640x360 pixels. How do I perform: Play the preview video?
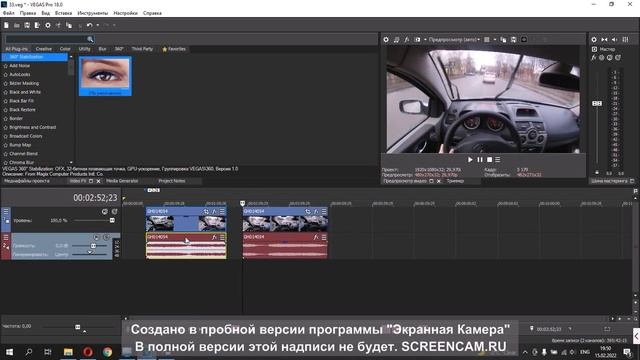click(x=470, y=160)
